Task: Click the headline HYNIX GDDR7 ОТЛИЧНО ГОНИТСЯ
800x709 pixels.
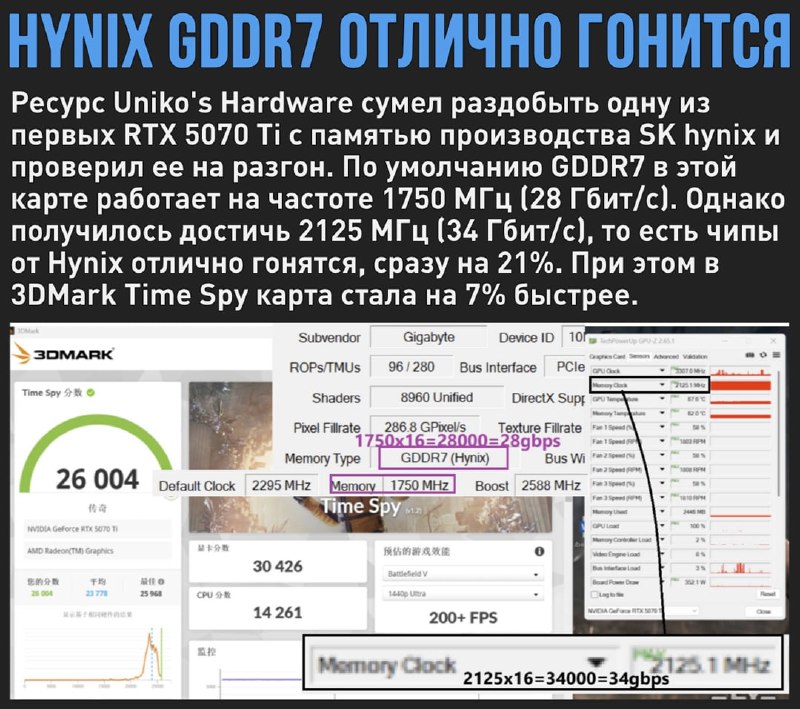Action: click(399, 40)
